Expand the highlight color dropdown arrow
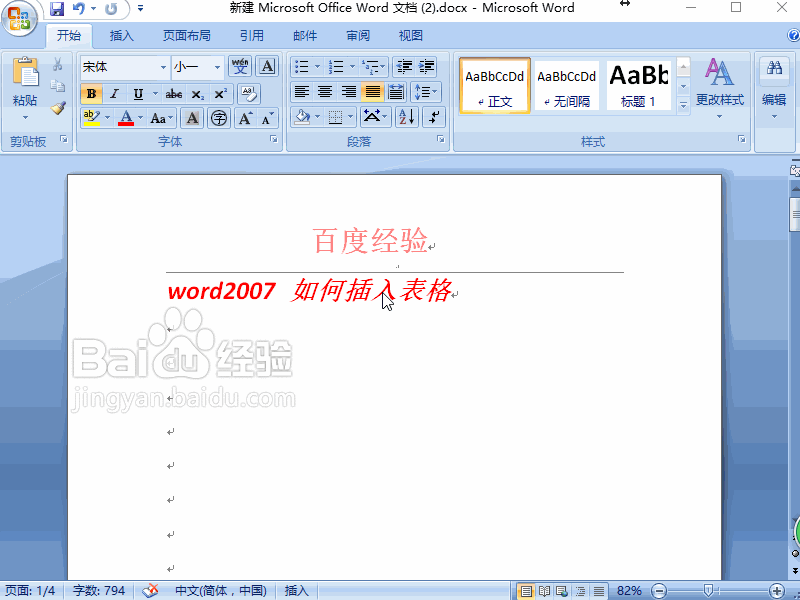This screenshot has height=600, width=800. [x=107, y=118]
